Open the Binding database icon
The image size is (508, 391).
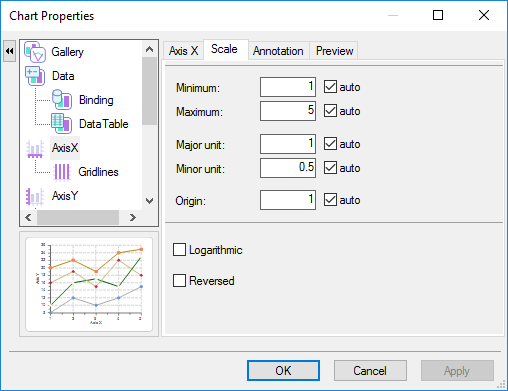coord(62,100)
